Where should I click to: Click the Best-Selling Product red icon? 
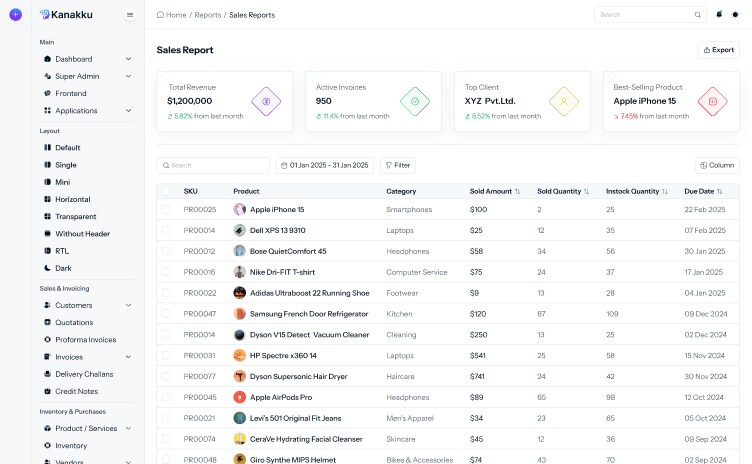[x=712, y=101]
